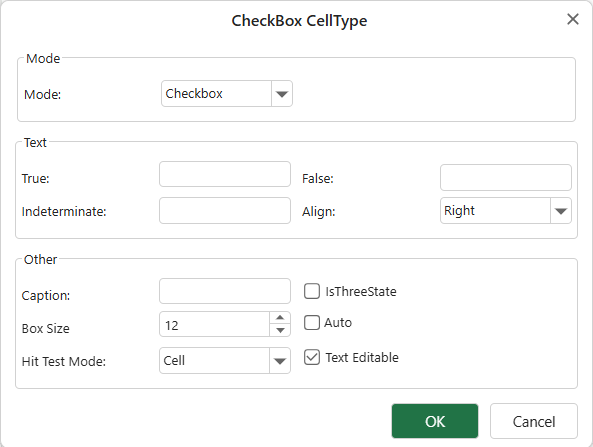Check the Auto checkbox
The height and width of the screenshot is (447, 593).
pos(312,323)
